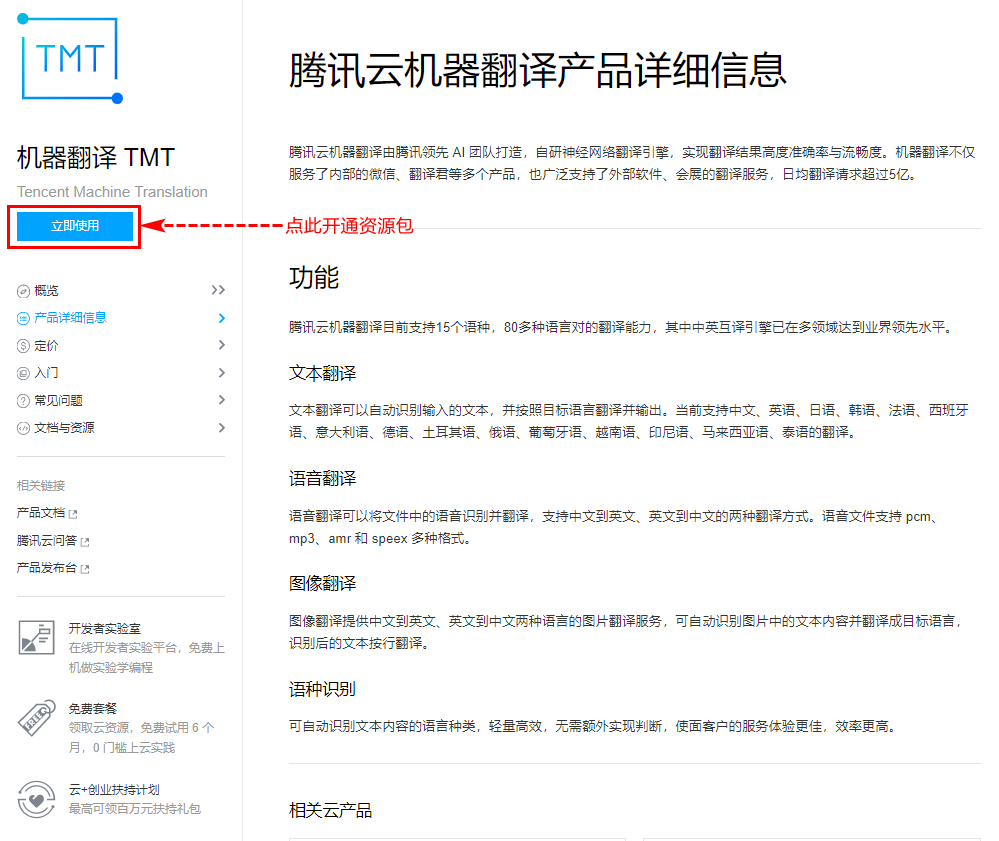Open the 产品发布台 link
Viewport: 999px width, 841px height.
coord(47,568)
